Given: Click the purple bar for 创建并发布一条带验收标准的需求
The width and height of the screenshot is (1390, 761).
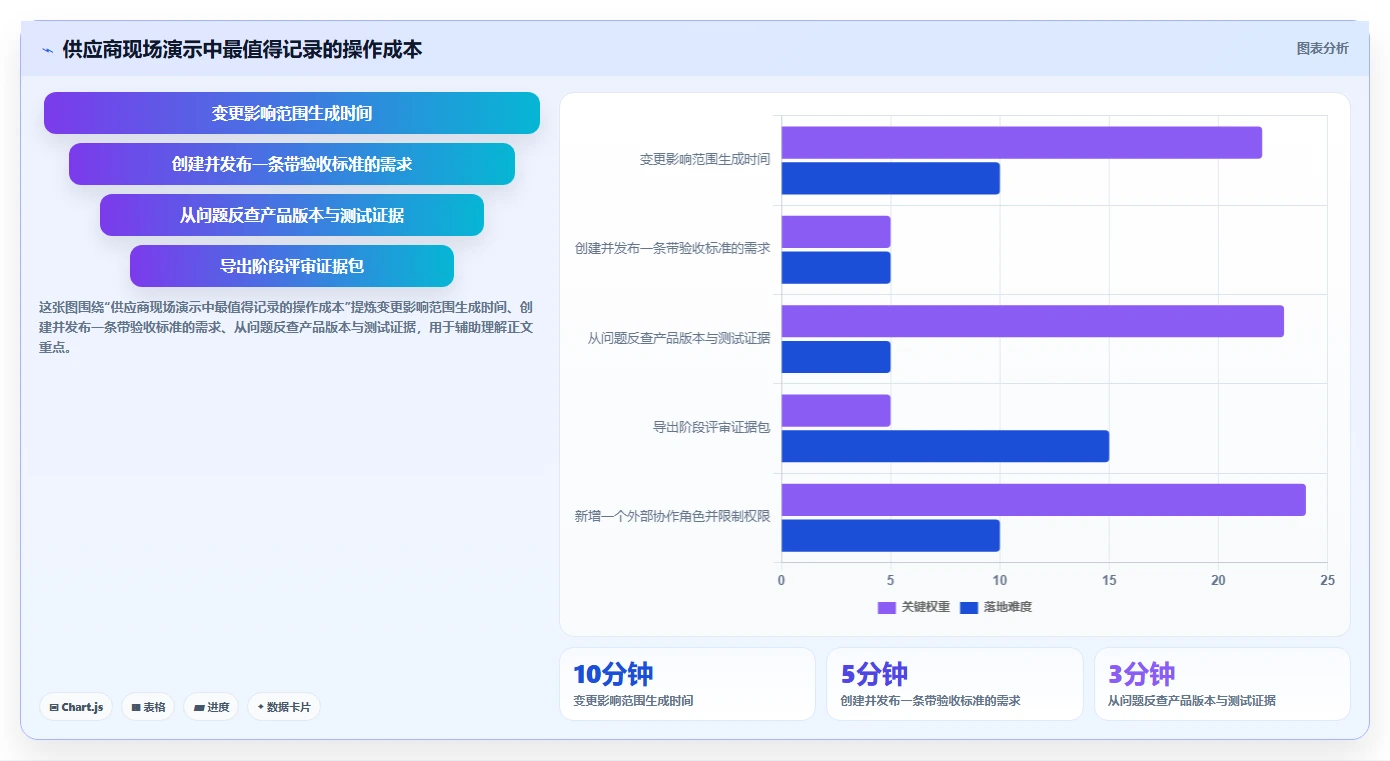Looking at the screenshot, I should (836, 232).
